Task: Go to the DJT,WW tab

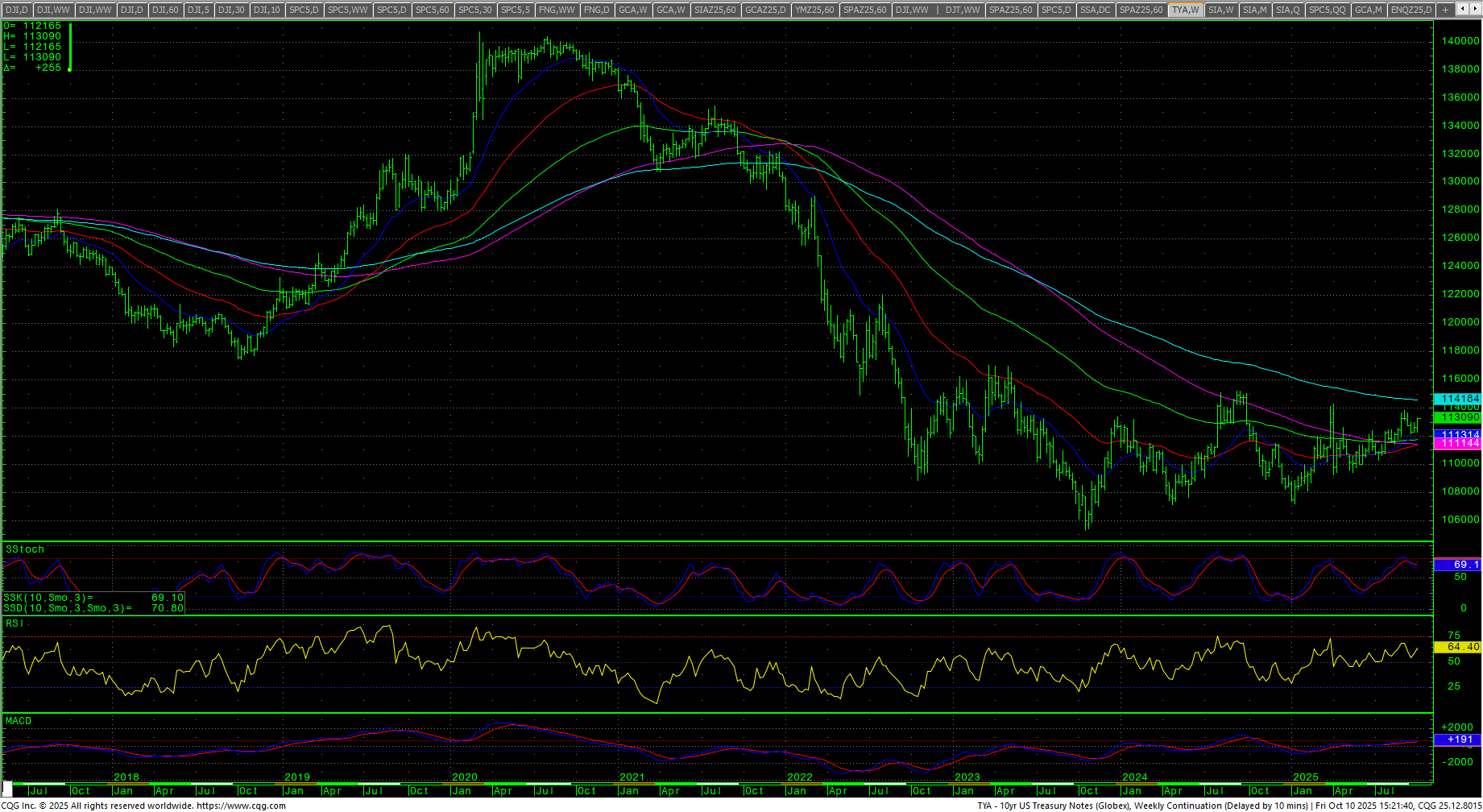Action: pyautogui.click(x=963, y=10)
